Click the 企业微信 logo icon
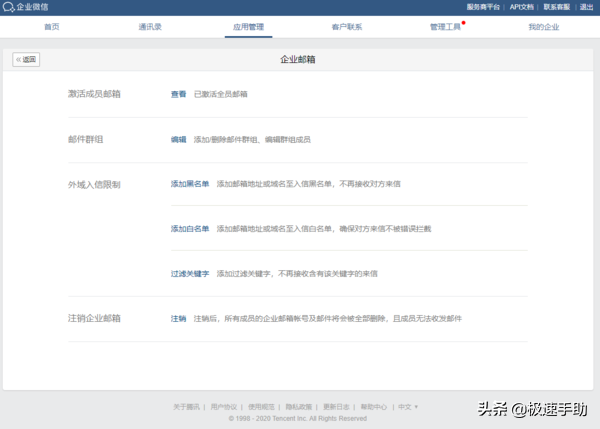This screenshot has width=600, height=429. tap(8, 7)
